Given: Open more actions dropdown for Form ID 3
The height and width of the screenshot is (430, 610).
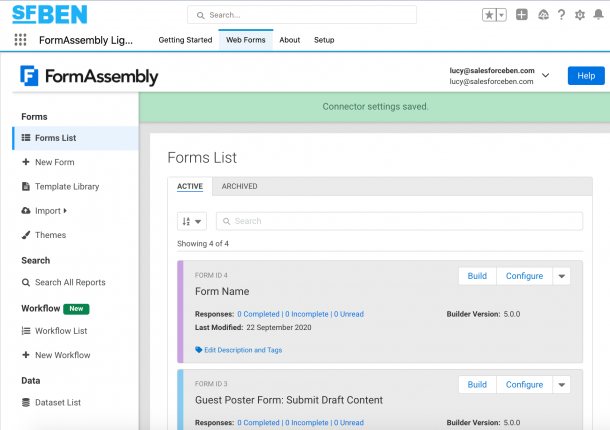Looking at the screenshot, I should 561,384.
